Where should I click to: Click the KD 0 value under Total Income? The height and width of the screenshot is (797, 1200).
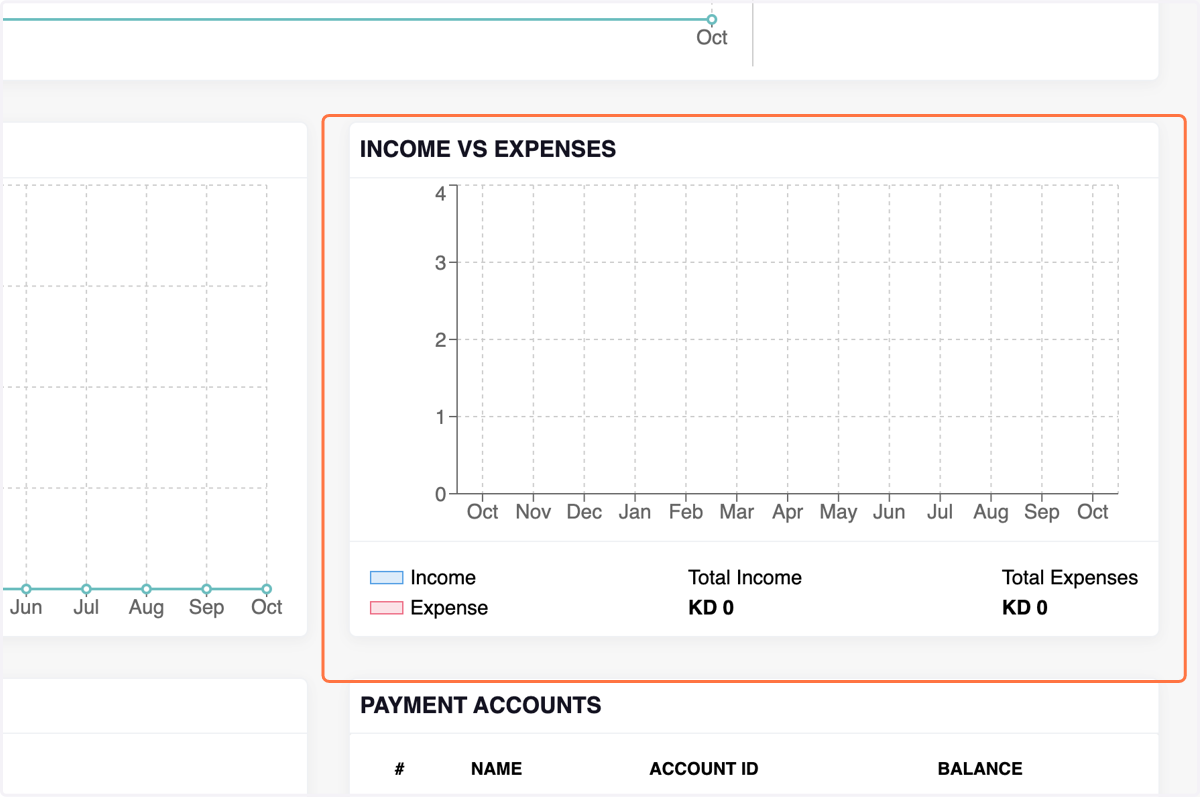tap(711, 608)
